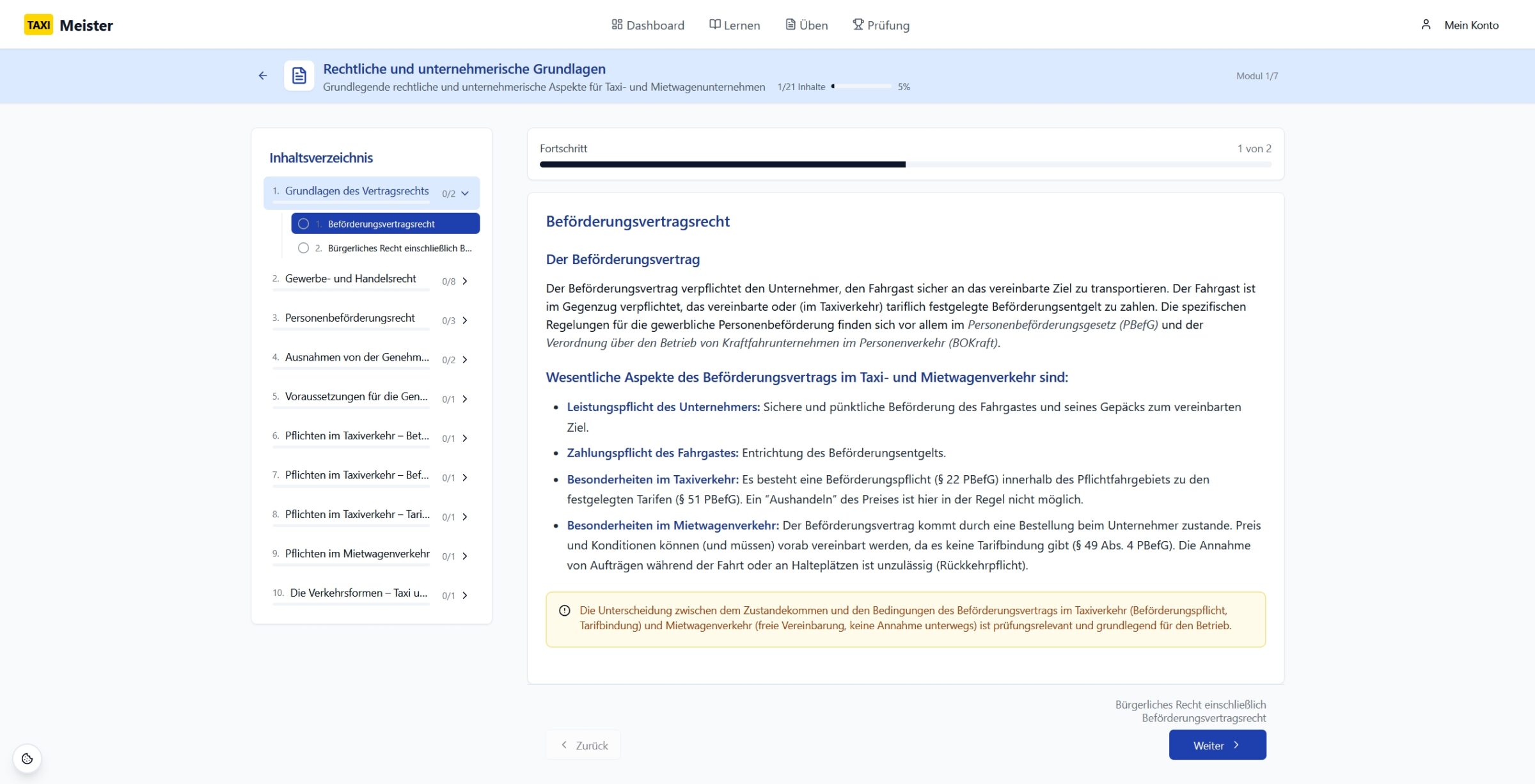Click the document icon beside module title

coord(299,75)
